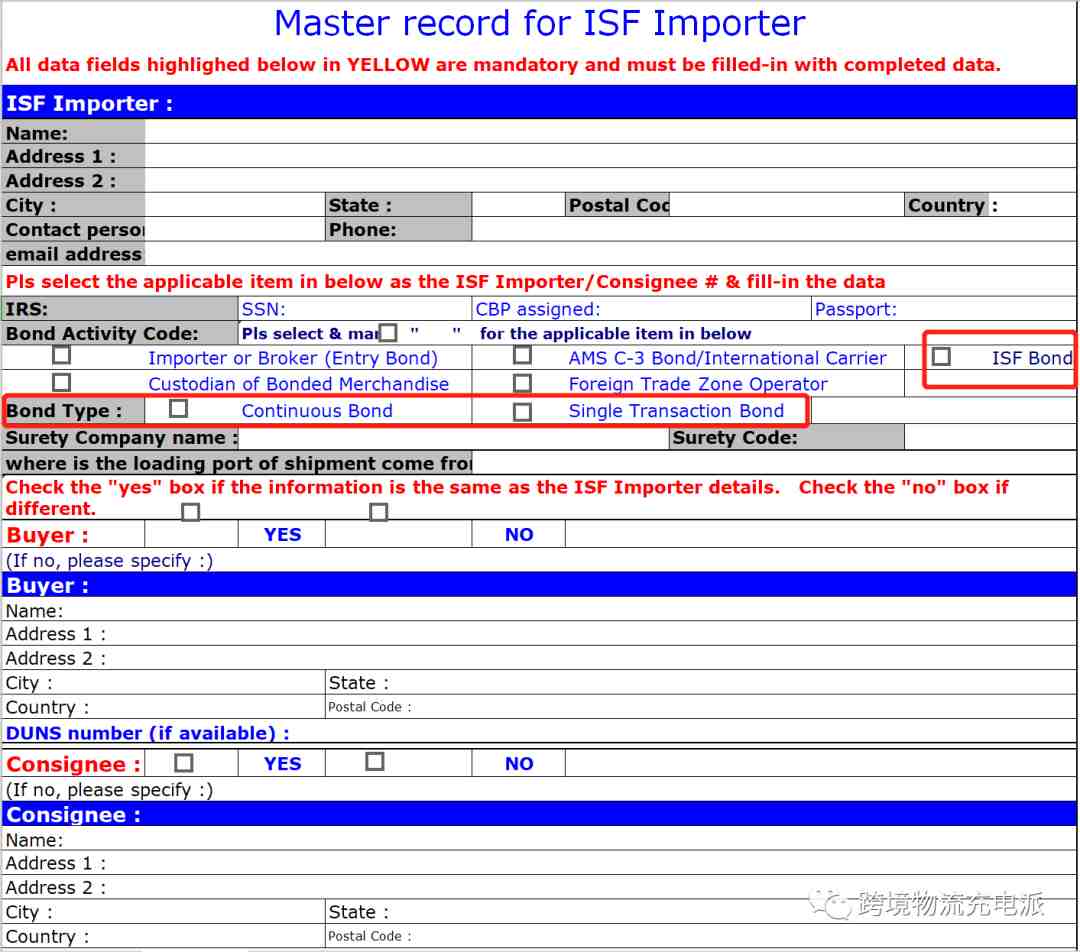Click the ISF Importer Name input field

coord(610,132)
